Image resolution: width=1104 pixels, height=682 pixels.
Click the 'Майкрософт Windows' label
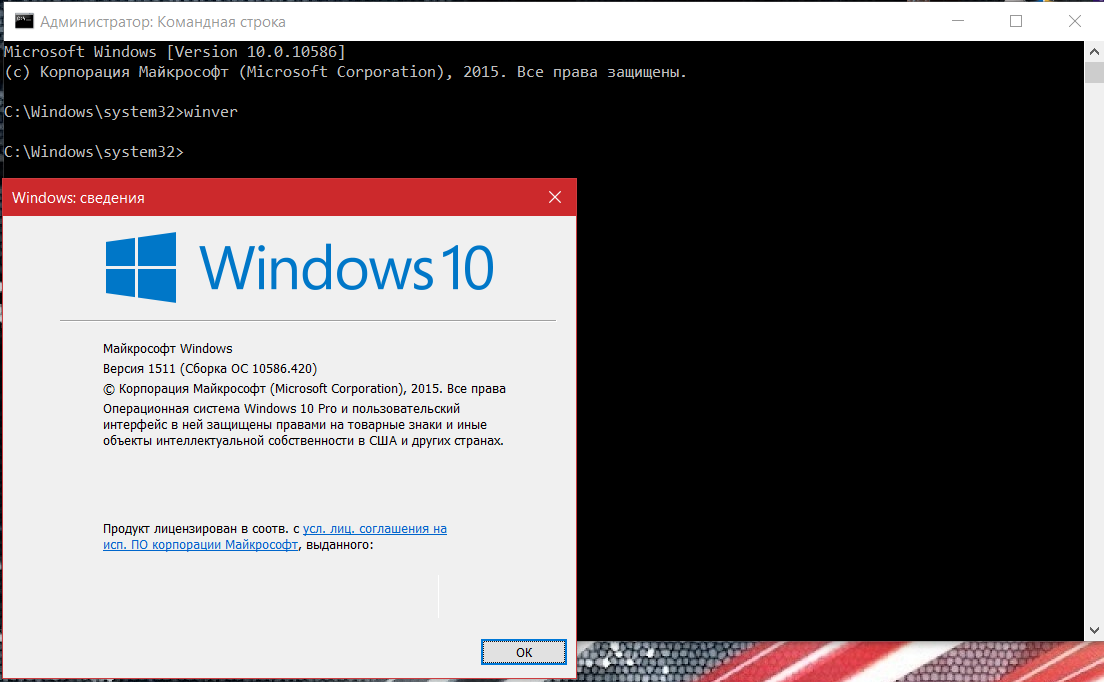point(168,348)
